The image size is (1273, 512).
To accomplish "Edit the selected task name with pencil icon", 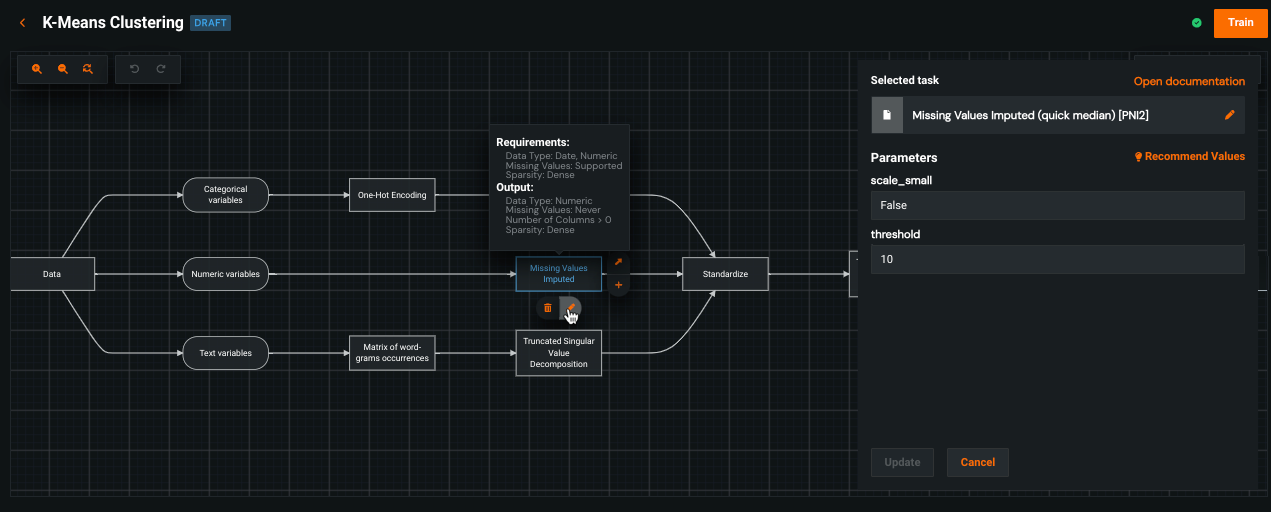I will [1229, 115].
